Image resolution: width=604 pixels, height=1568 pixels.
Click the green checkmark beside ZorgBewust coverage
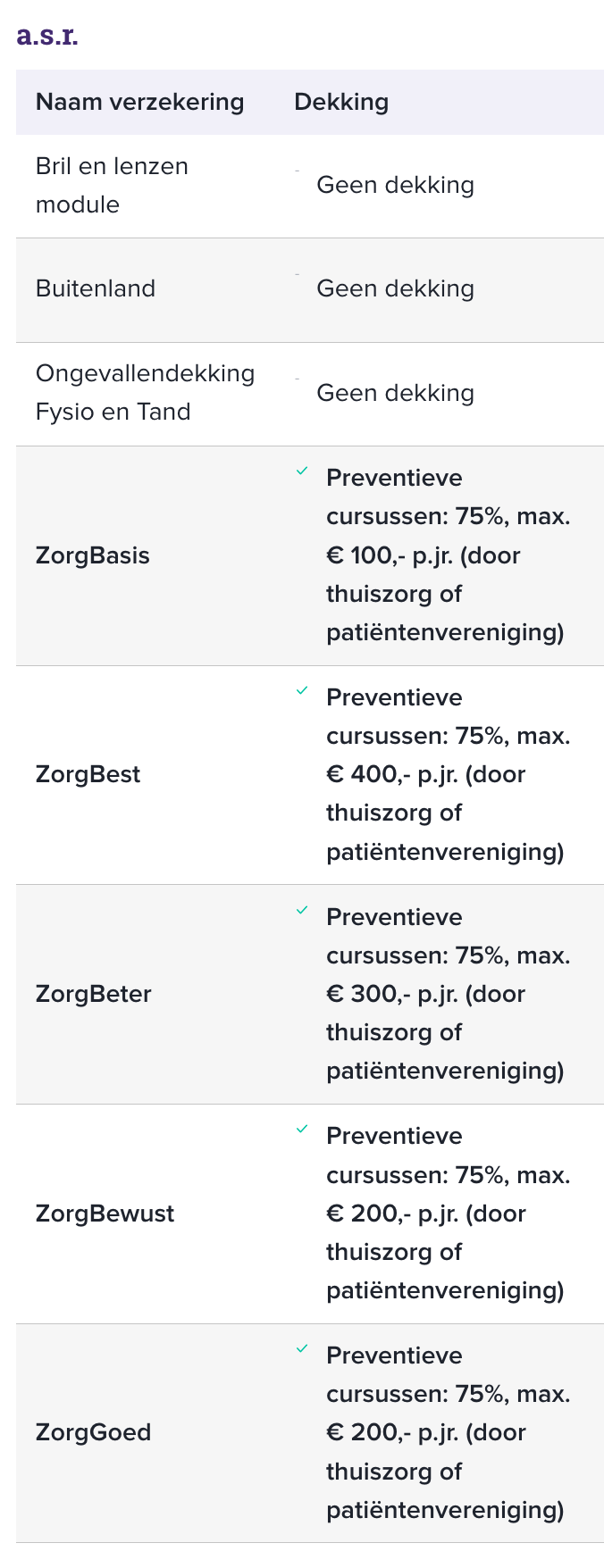pyautogui.click(x=302, y=1129)
